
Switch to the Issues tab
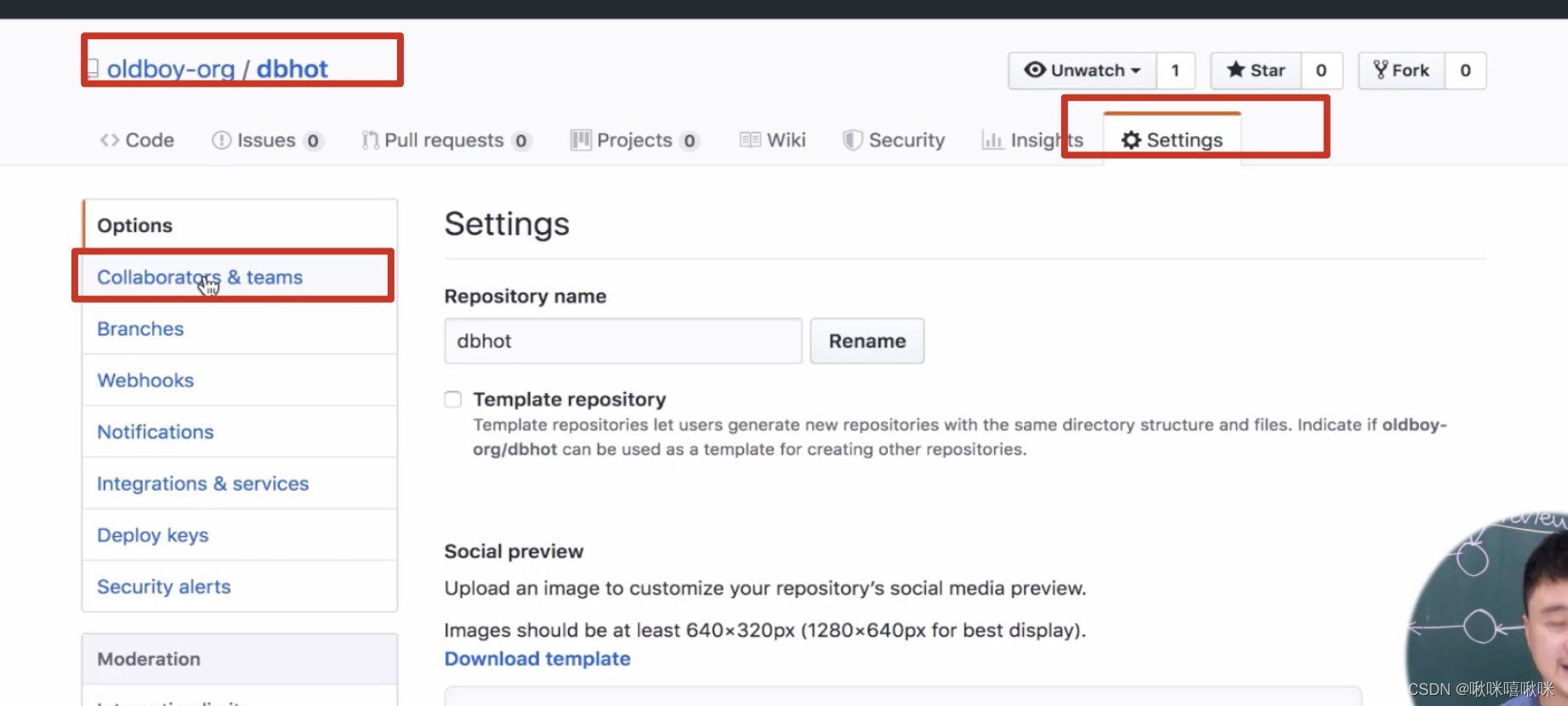click(267, 140)
